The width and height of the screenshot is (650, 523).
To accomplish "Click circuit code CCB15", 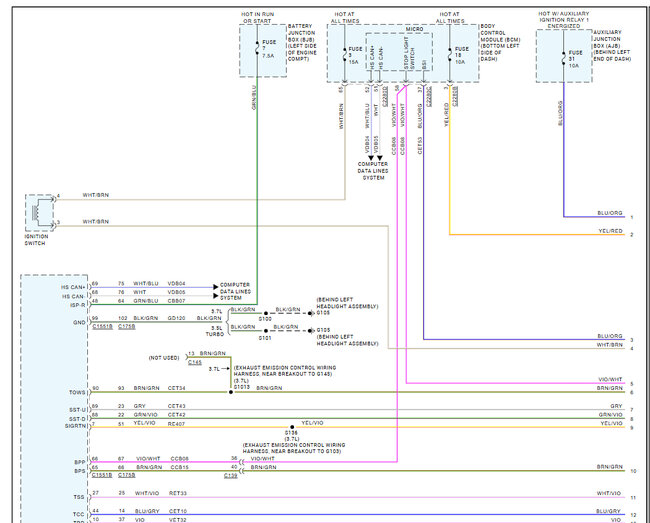I will click(x=179, y=467).
